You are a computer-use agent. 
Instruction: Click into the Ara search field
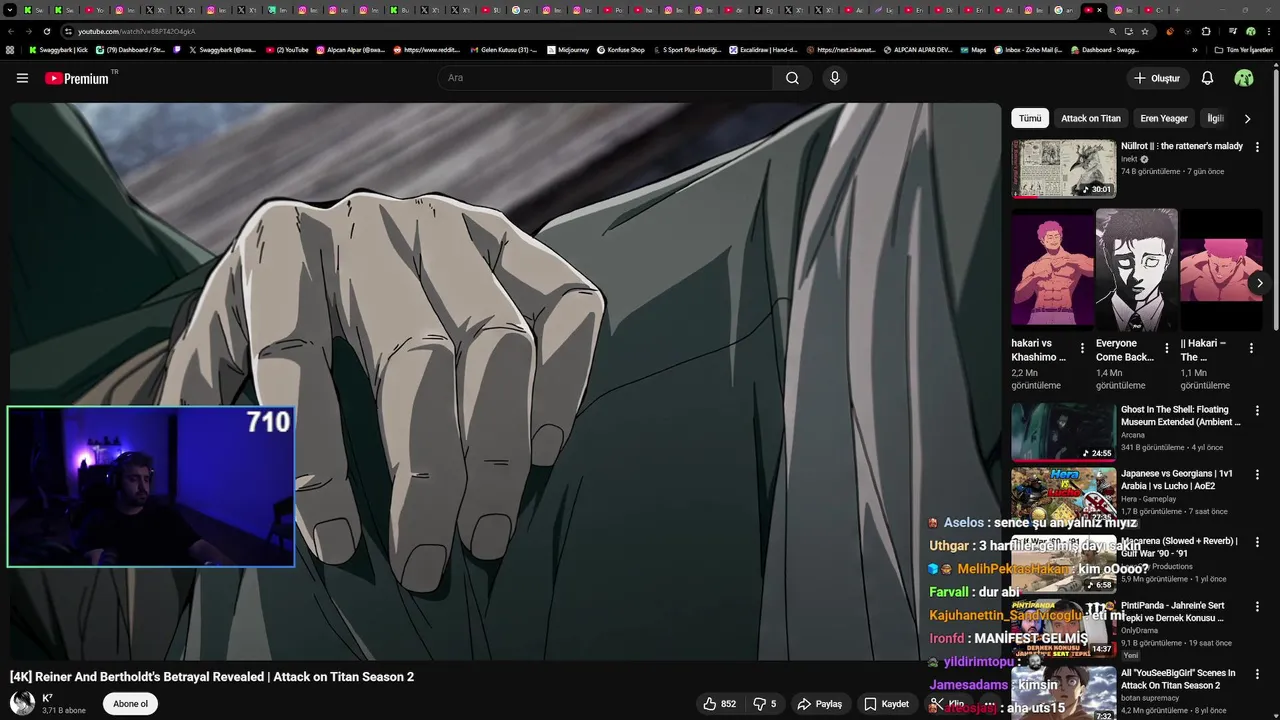605,78
